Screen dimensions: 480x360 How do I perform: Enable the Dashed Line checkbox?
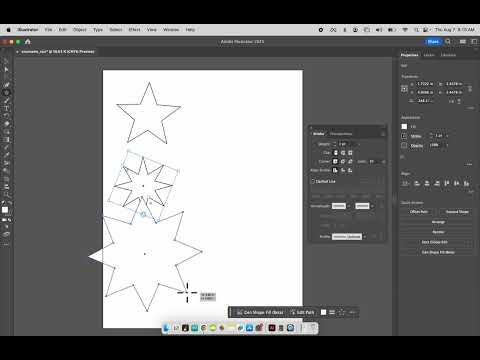(x=313, y=181)
